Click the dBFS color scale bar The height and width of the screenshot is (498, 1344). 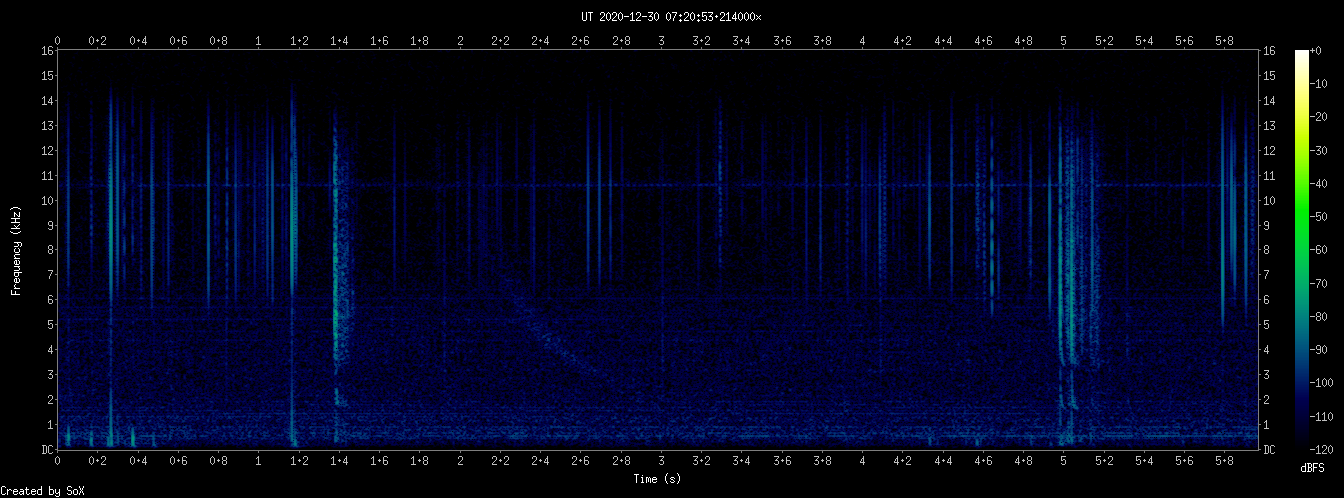(x=1301, y=250)
